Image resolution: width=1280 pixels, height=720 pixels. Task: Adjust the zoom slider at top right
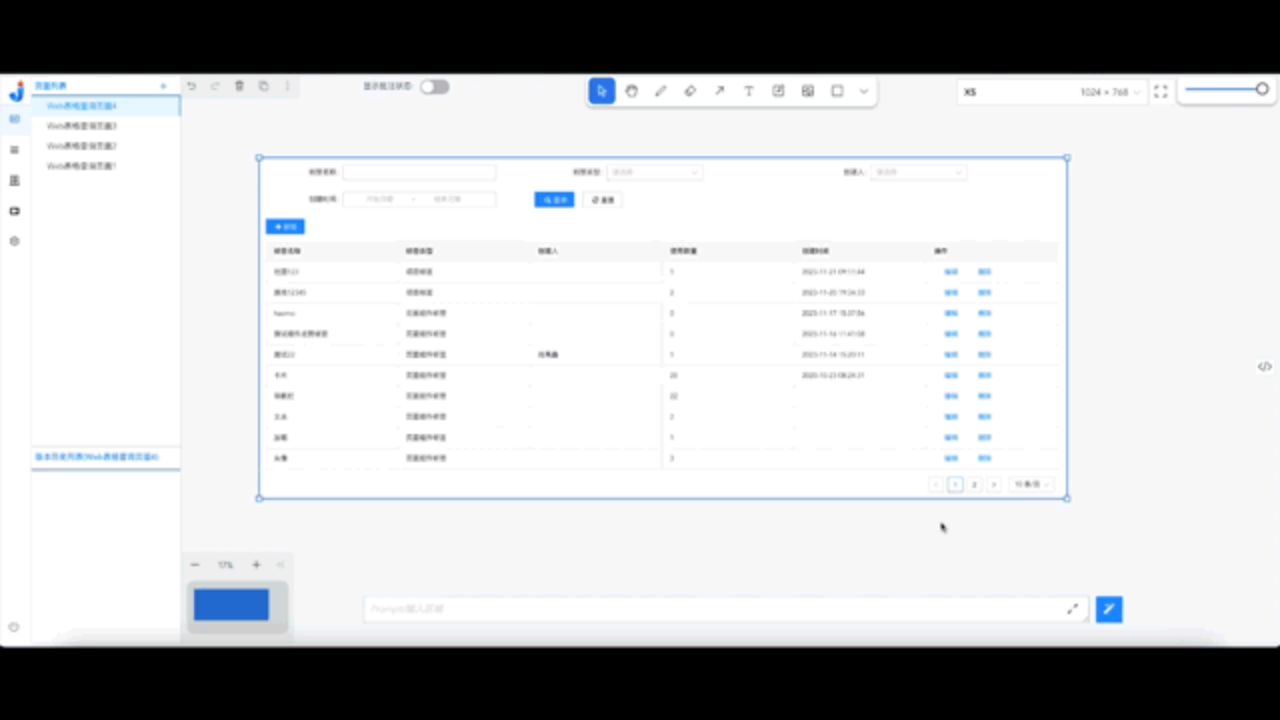1262,89
